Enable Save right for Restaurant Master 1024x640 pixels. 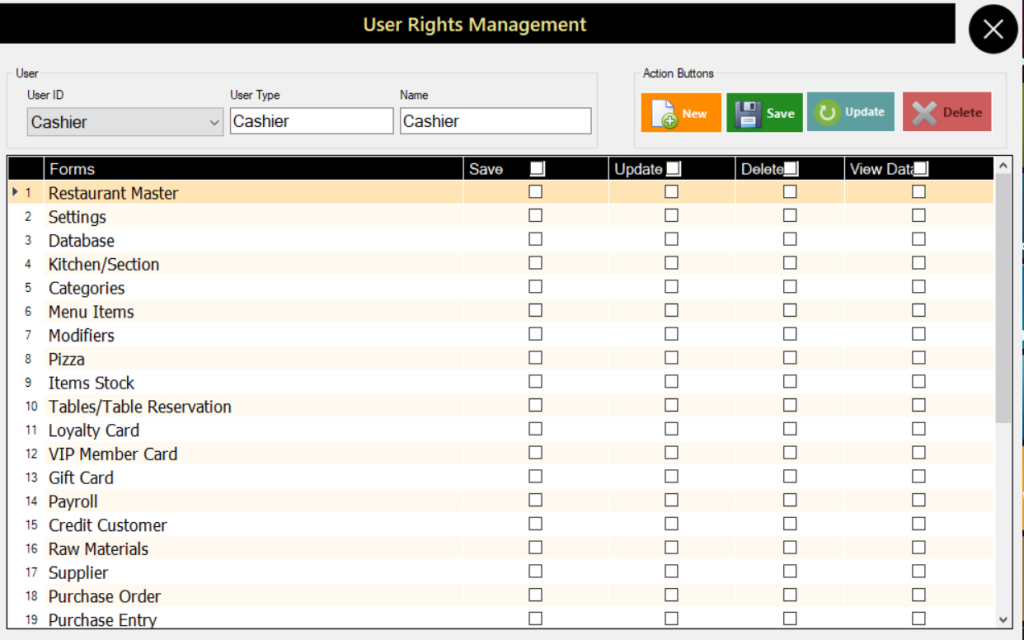pyautogui.click(x=536, y=191)
